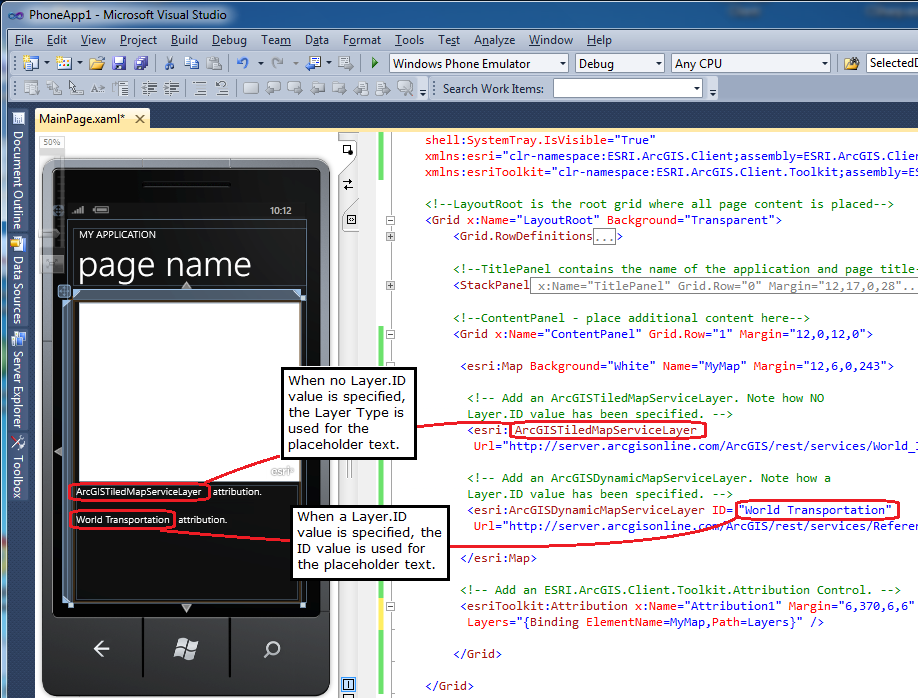This screenshot has height=698, width=919.
Task: Click the Navigate Backward icon
Action: pyautogui.click(x=314, y=63)
